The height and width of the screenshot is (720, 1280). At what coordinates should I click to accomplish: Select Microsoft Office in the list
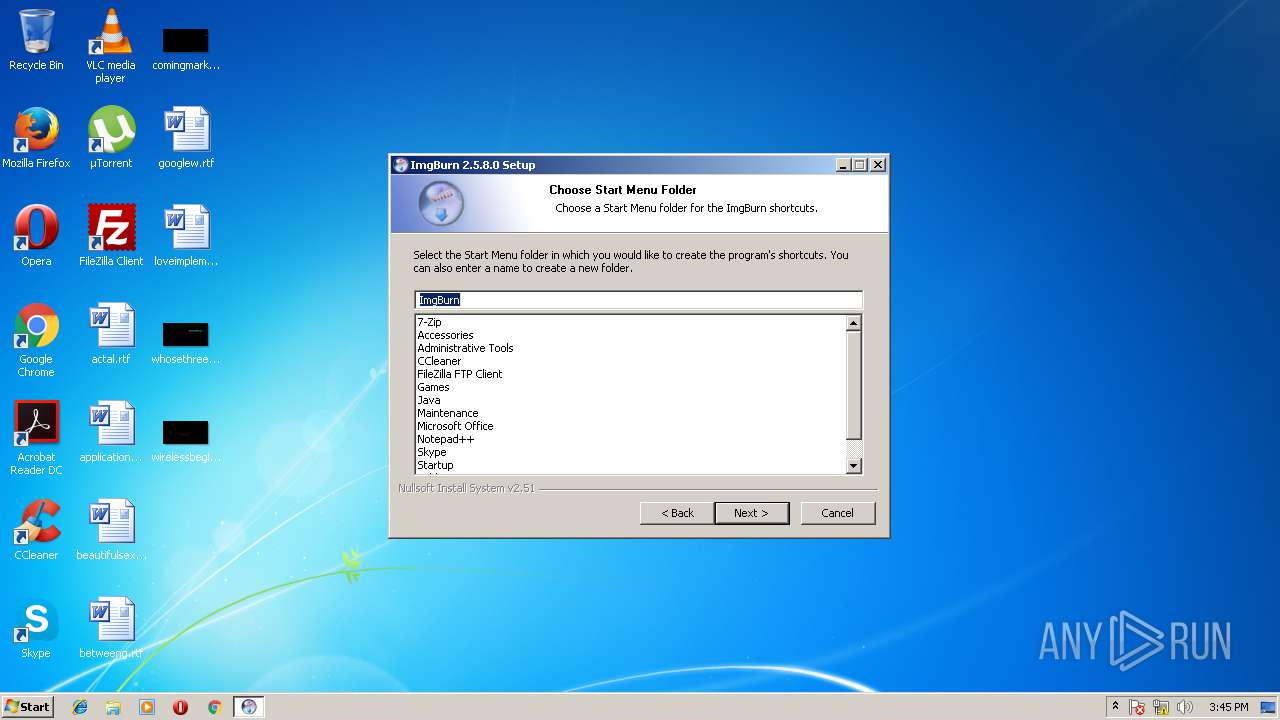point(455,426)
